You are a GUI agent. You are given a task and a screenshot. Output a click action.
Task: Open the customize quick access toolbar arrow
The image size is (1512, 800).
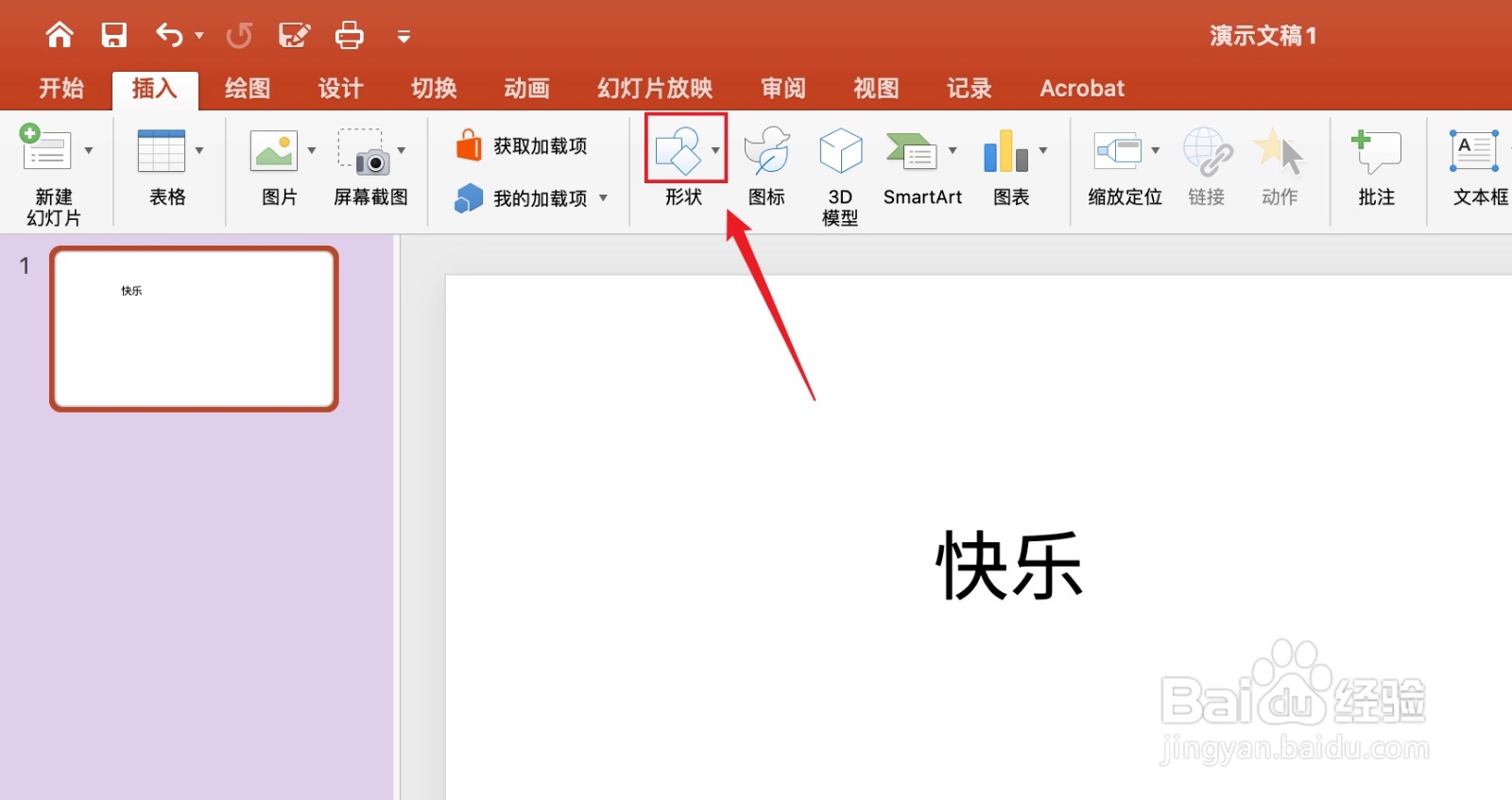pyautogui.click(x=404, y=37)
